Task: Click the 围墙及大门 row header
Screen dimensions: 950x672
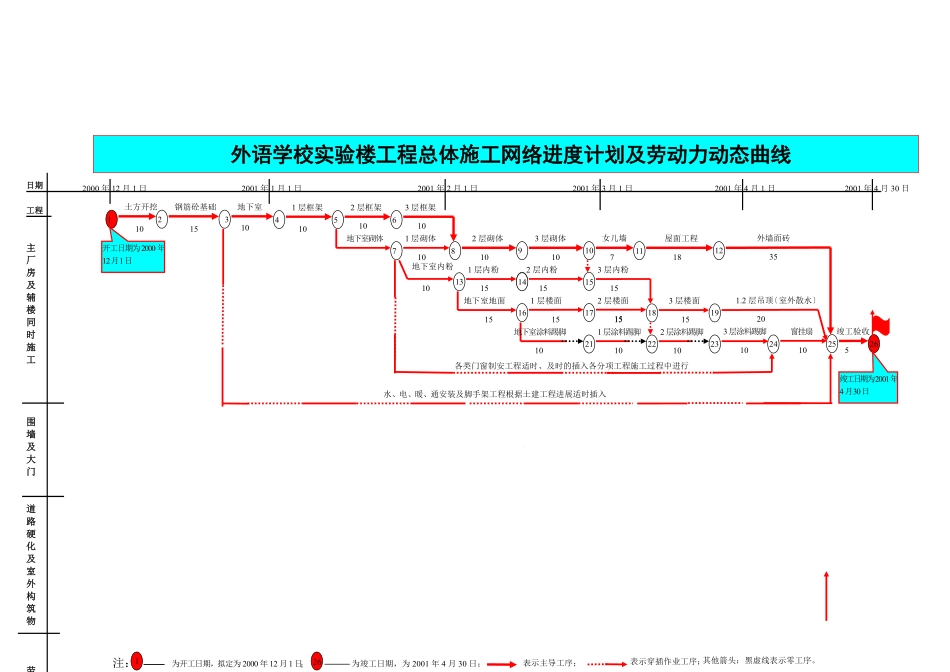Action: (x=31, y=446)
